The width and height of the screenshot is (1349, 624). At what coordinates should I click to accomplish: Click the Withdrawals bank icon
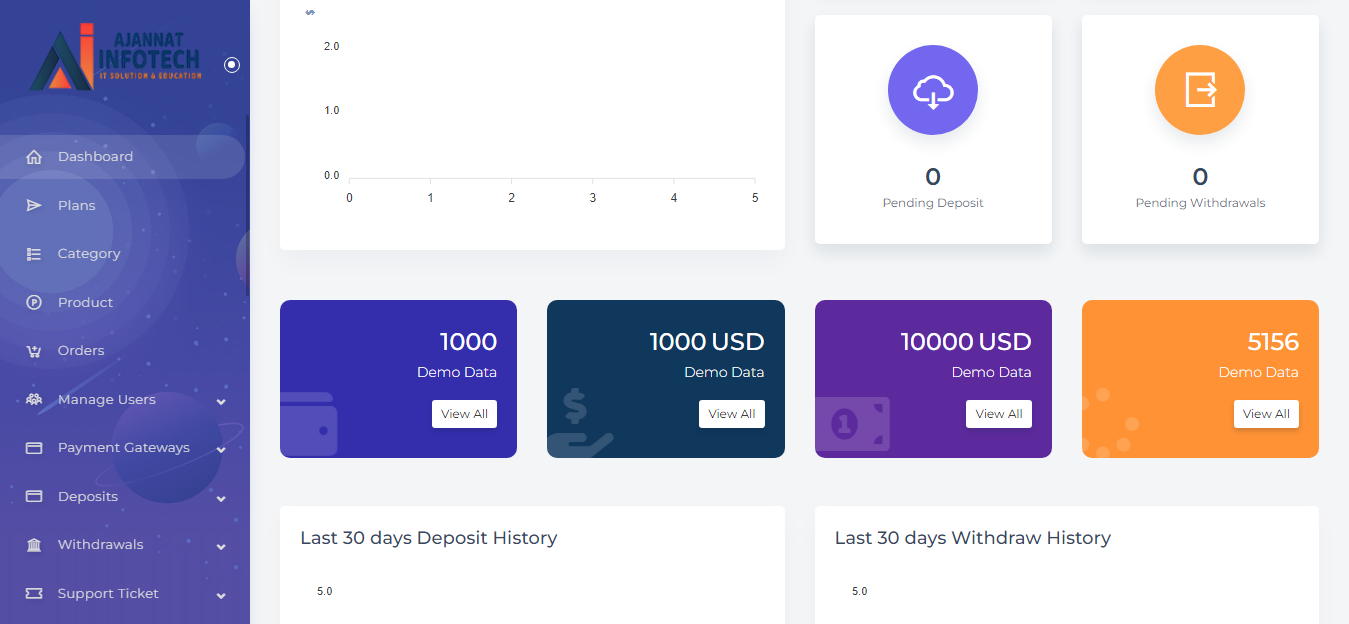click(34, 545)
